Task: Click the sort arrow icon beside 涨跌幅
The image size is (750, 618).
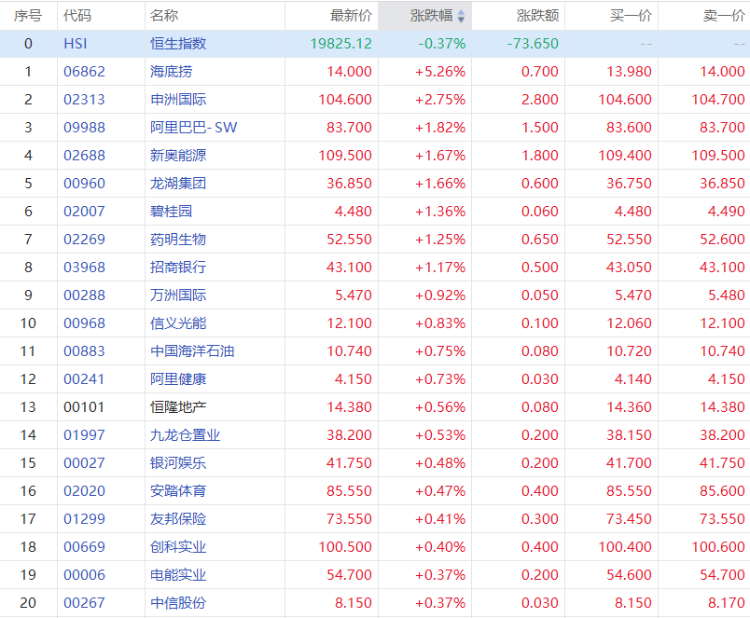Action: (x=461, y=16)
